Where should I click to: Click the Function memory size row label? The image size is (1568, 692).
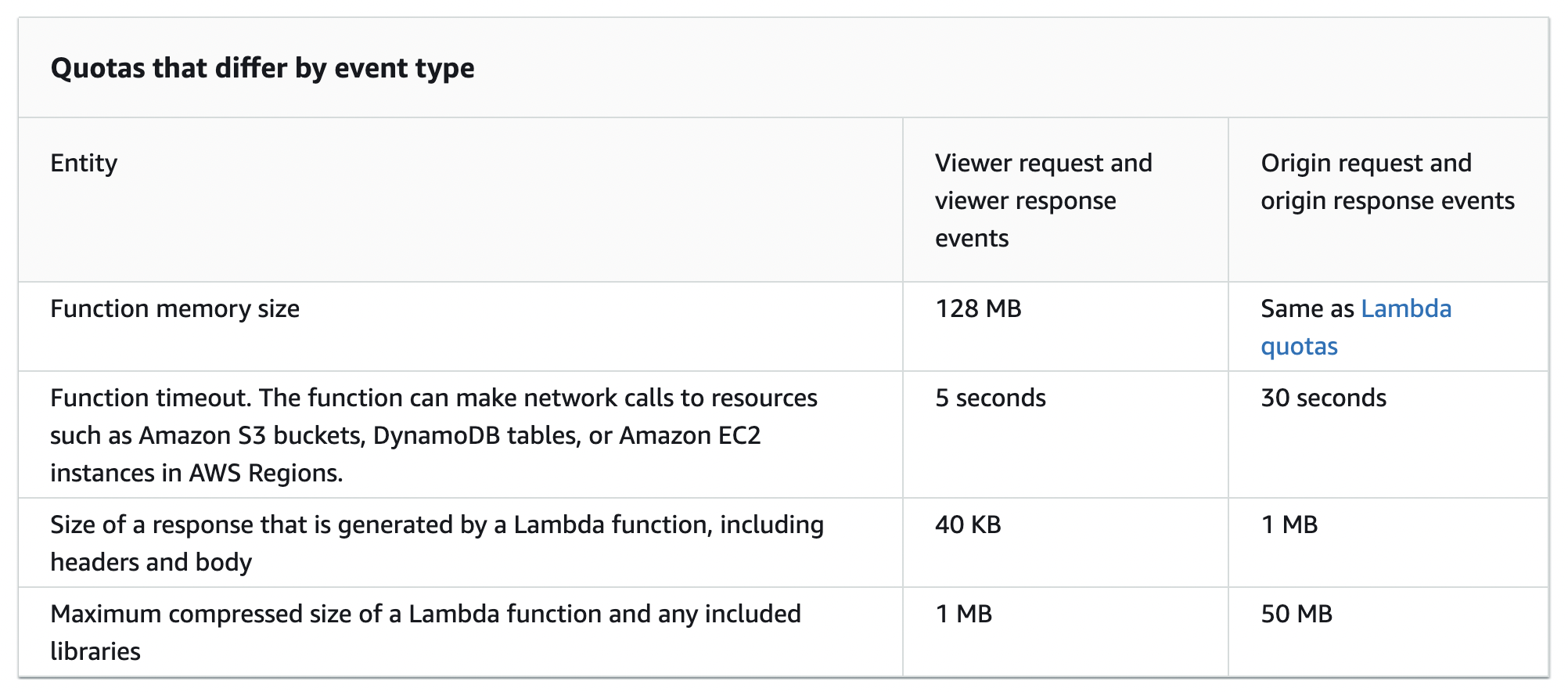pos(174,309)
